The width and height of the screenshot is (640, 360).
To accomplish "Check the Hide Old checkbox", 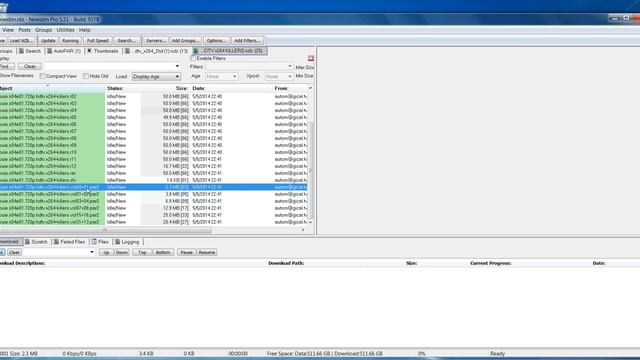I will pyautogui.click(x=86, y=76).
